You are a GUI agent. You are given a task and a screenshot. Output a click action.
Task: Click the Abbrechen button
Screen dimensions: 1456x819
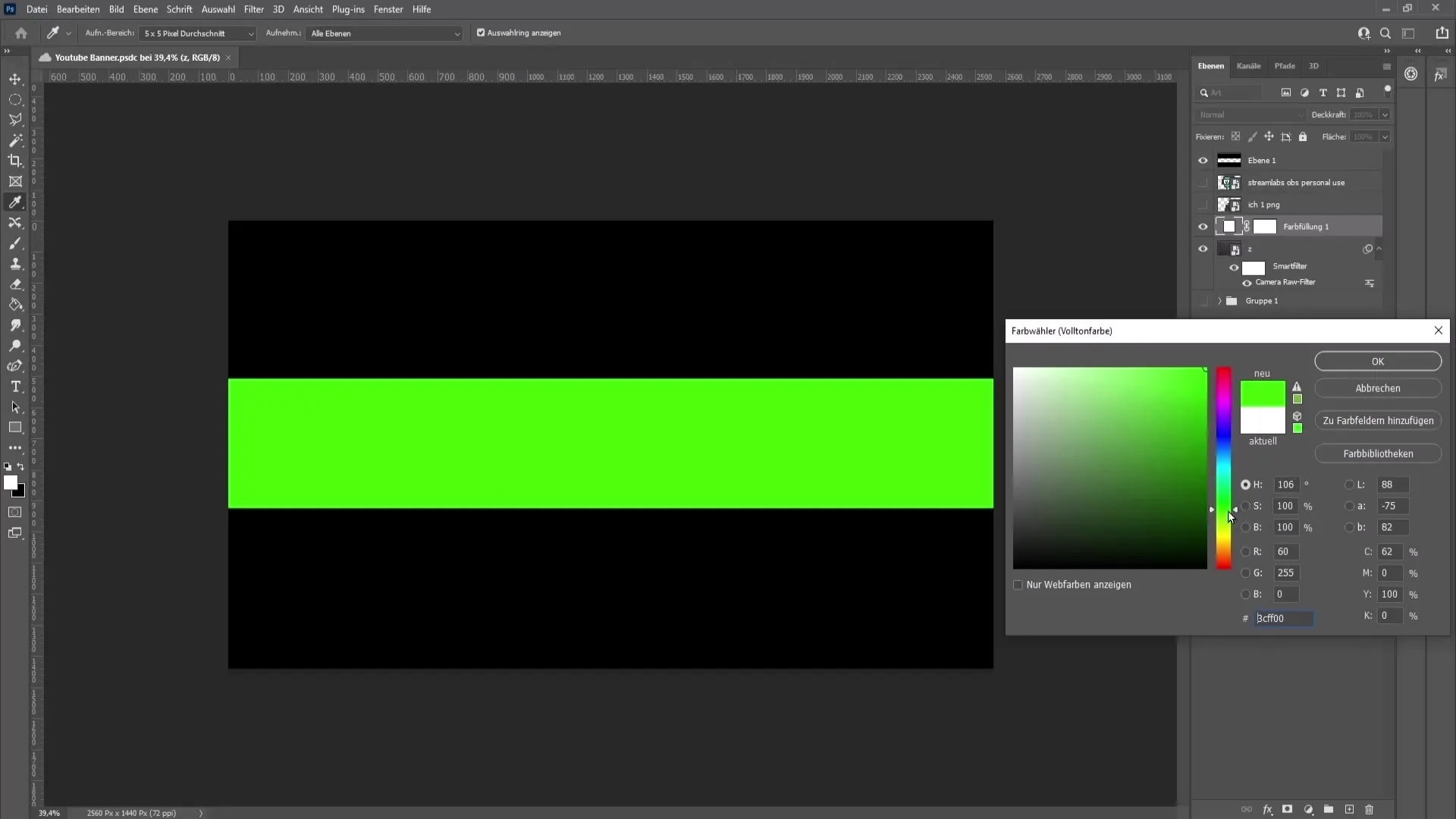pos(1378,388)
